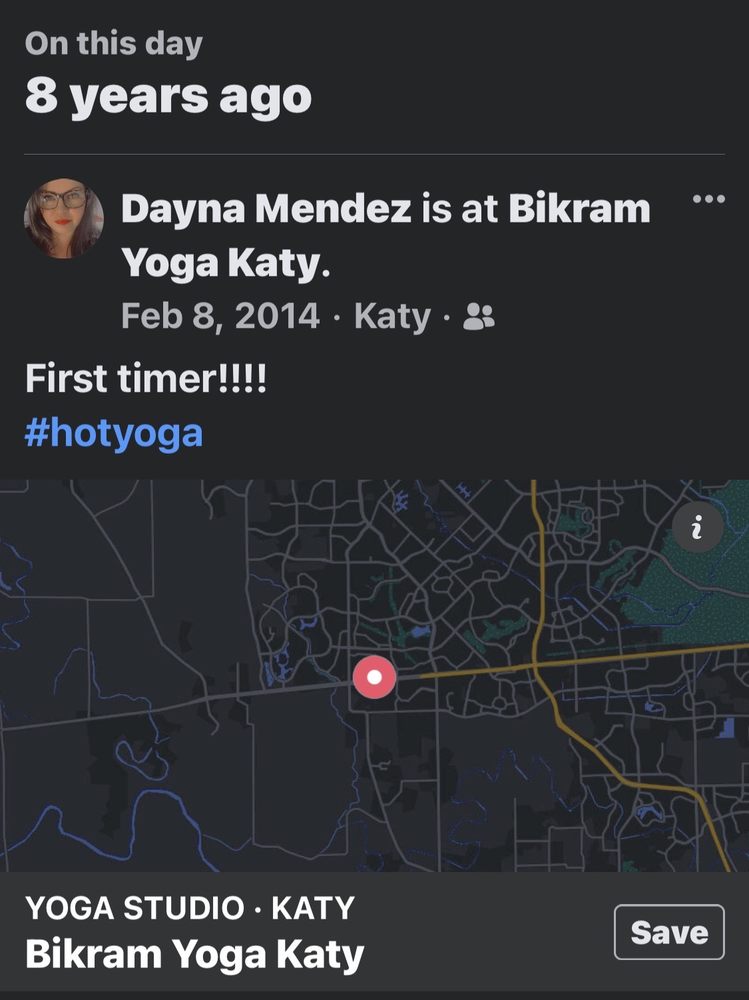Tap the 'First timer!!!!' post text

(x=146, y=378)
